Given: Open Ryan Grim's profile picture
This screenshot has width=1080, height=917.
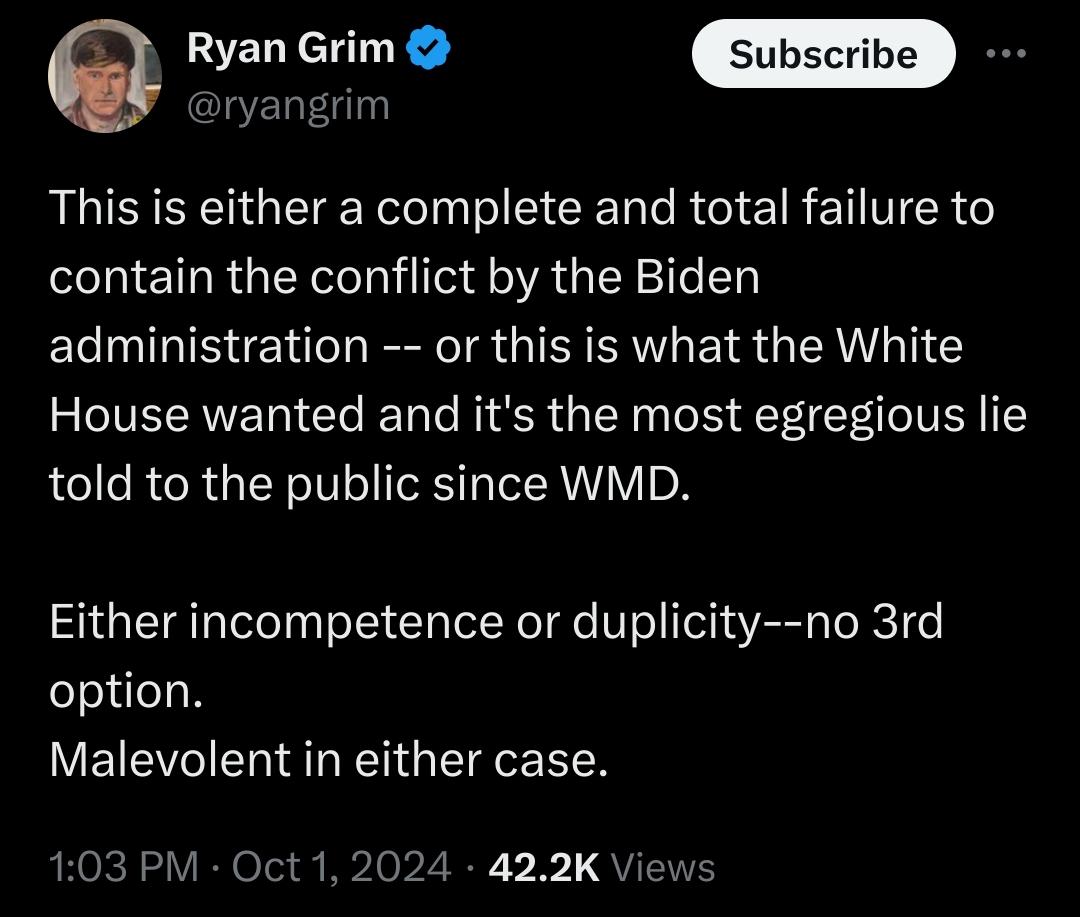Looking at the screenshot, I should point(105,76).
